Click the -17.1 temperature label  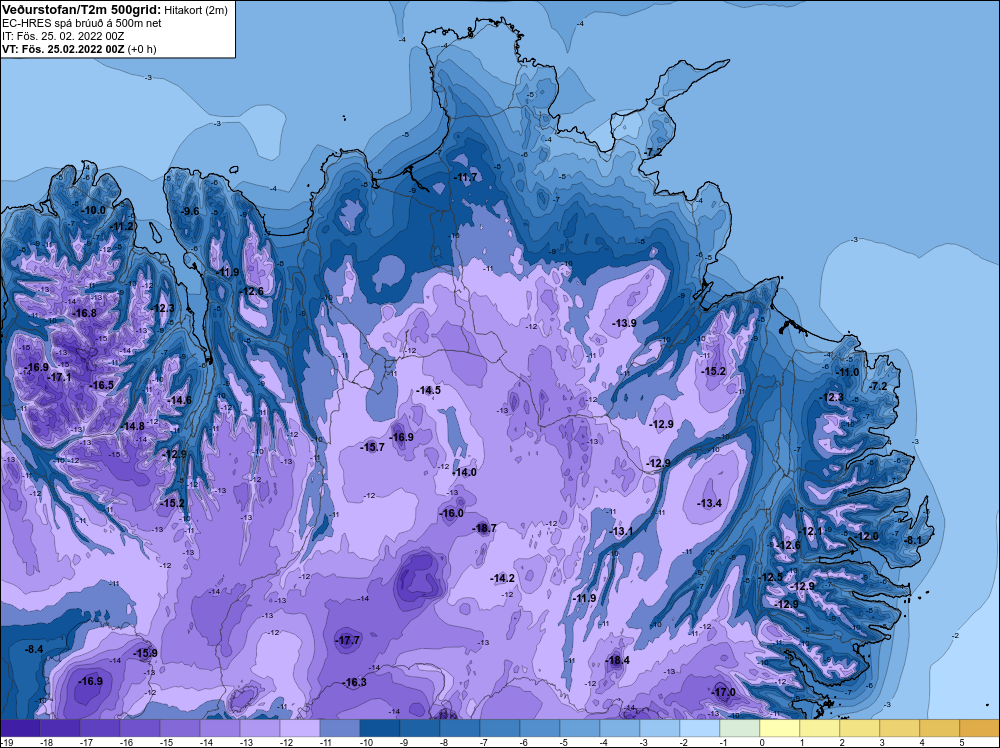(x=60, y=377)
